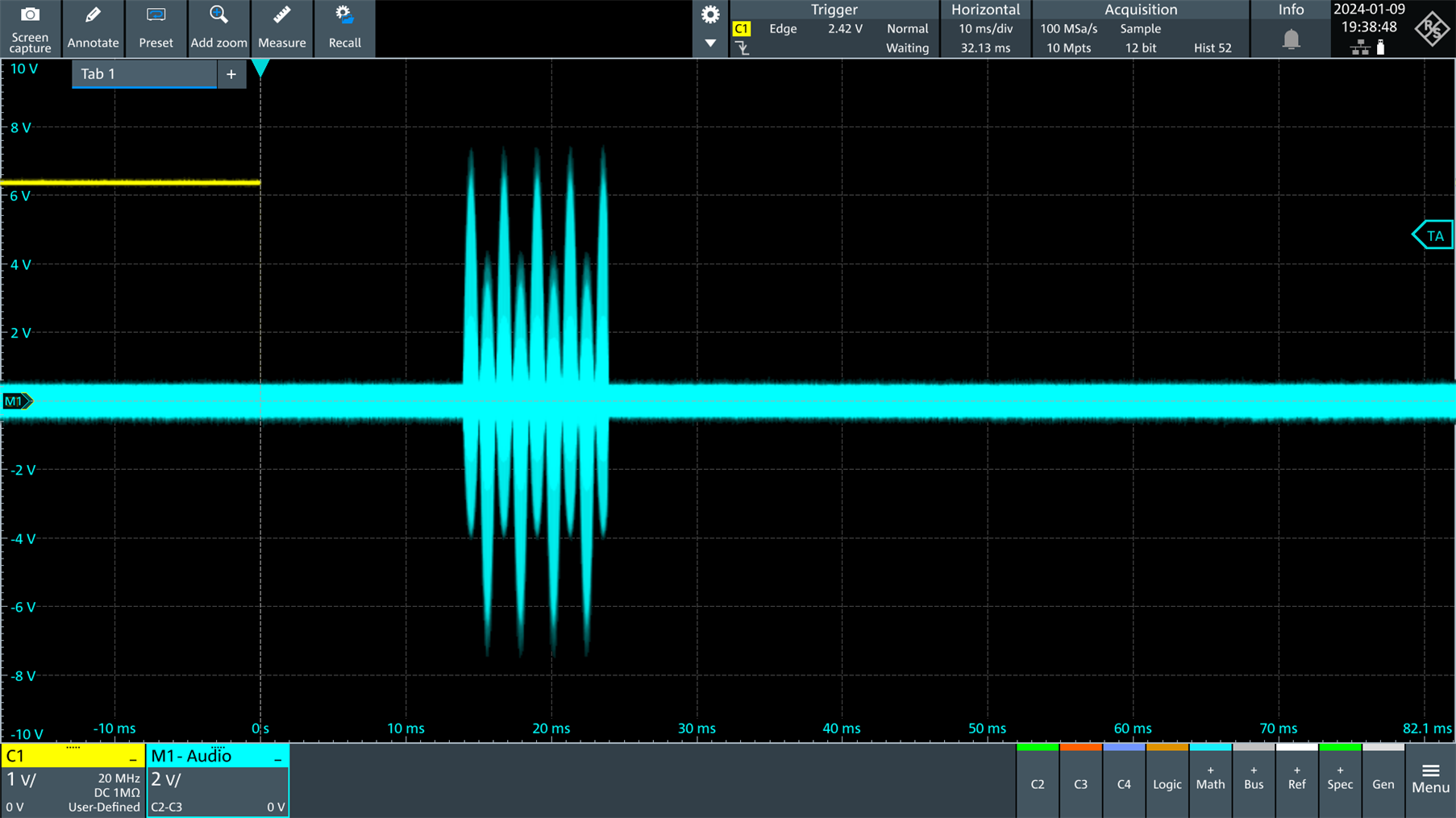Enable channel C4
The width and height of the screenshot is (1456, 818).
coord(1124,779)
